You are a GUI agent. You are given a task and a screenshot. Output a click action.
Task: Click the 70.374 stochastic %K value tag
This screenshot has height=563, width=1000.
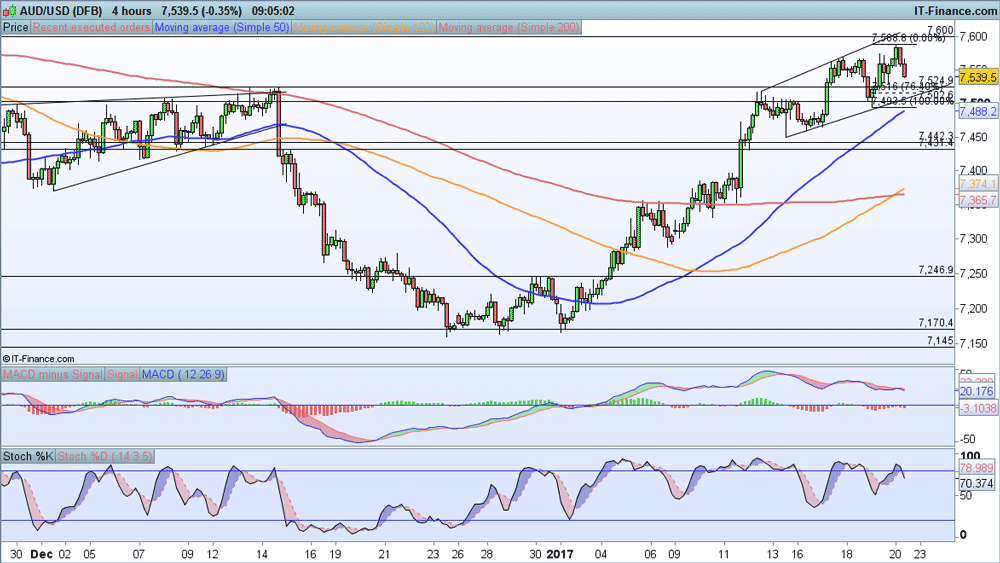coord(976,484)
